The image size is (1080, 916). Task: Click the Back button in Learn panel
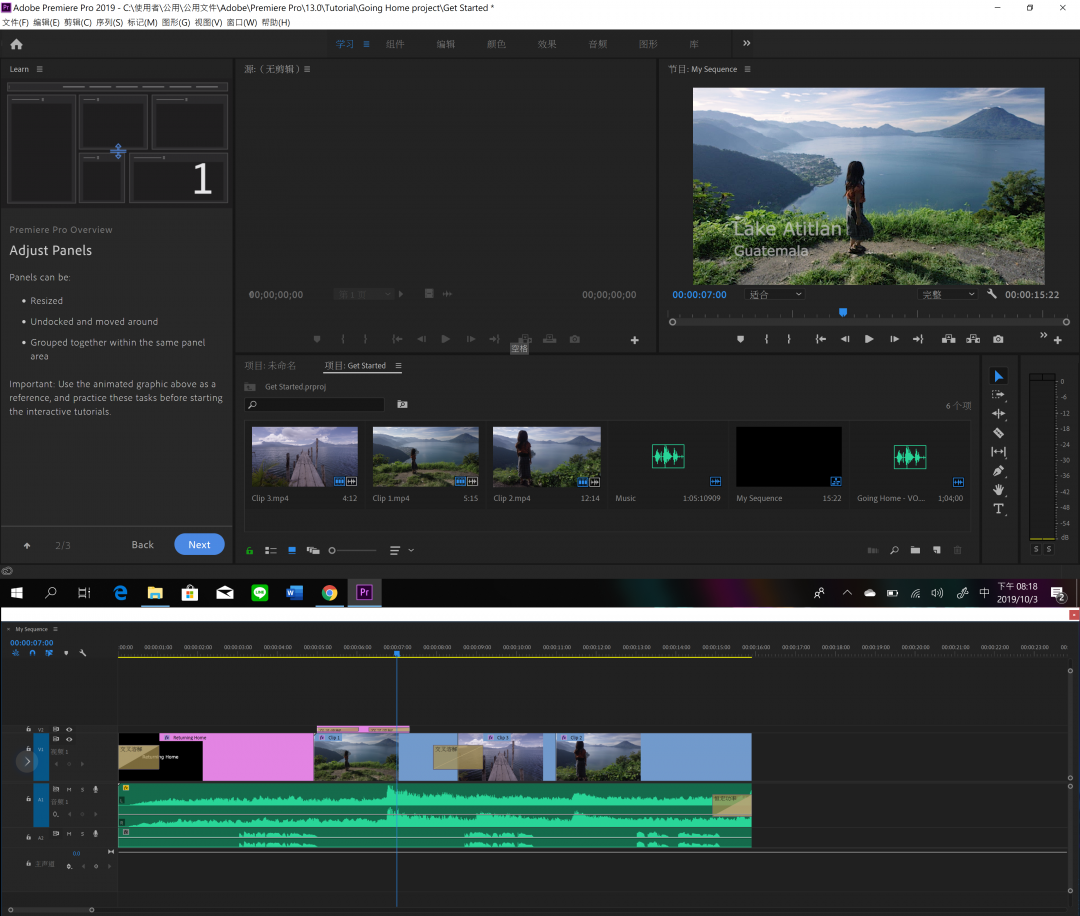pyautogui.click(x=142, y=544)
